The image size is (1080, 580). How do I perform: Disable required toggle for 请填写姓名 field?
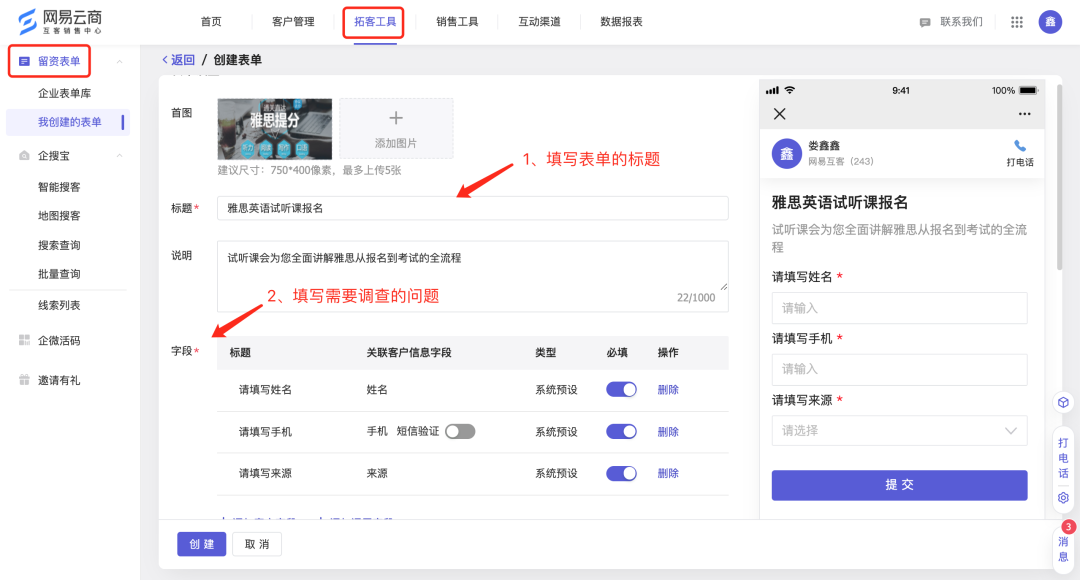pos(620,389)
